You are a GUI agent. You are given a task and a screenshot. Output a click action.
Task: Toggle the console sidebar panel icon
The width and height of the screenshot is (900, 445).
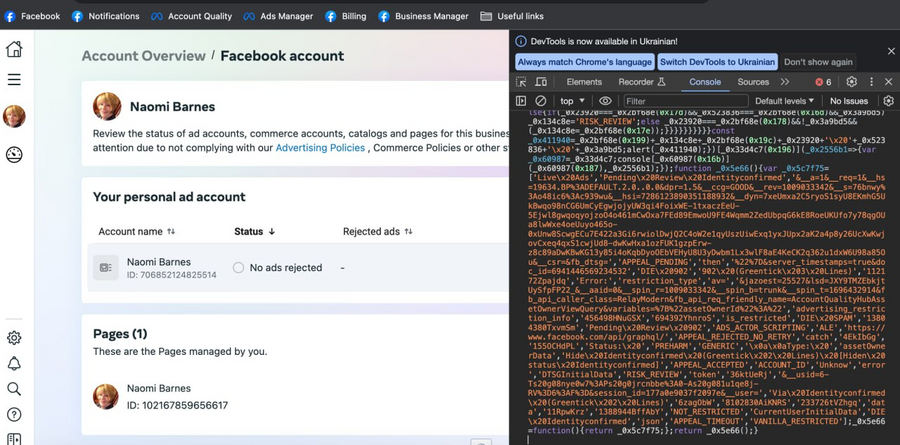521,101
